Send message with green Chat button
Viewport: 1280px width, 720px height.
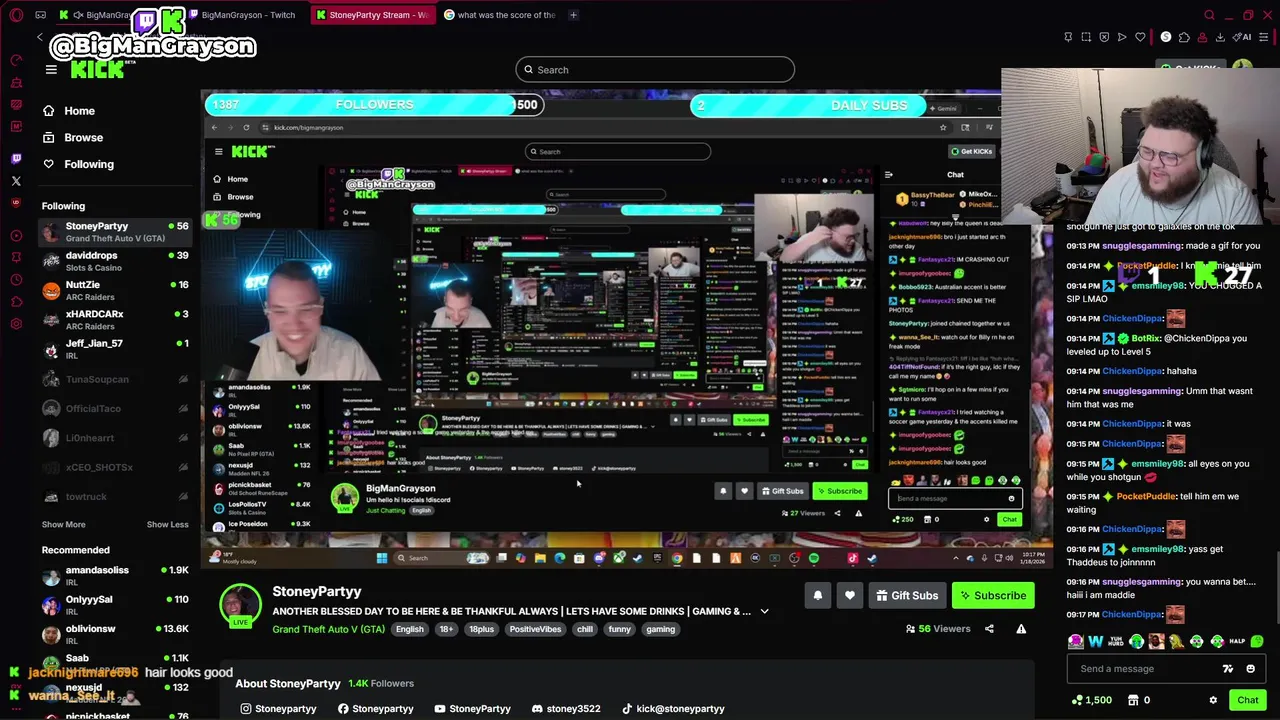[x=1247, y=700]
